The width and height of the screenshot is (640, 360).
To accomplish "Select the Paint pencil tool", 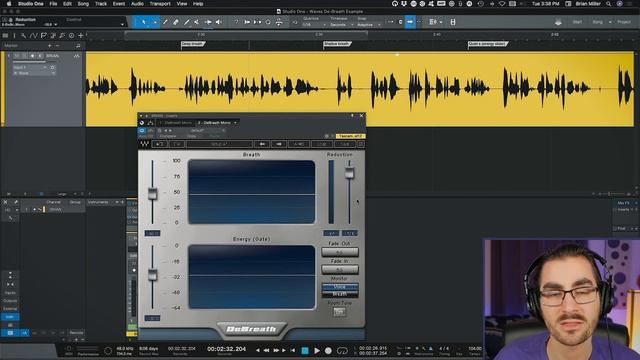I will 187,22.
